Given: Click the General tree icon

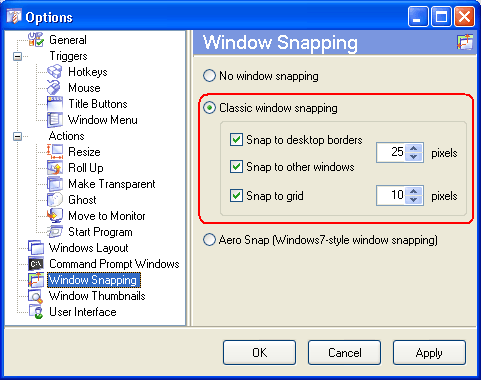Looking at the screenshot, I should pyautogui.click(x=36, y=40).
